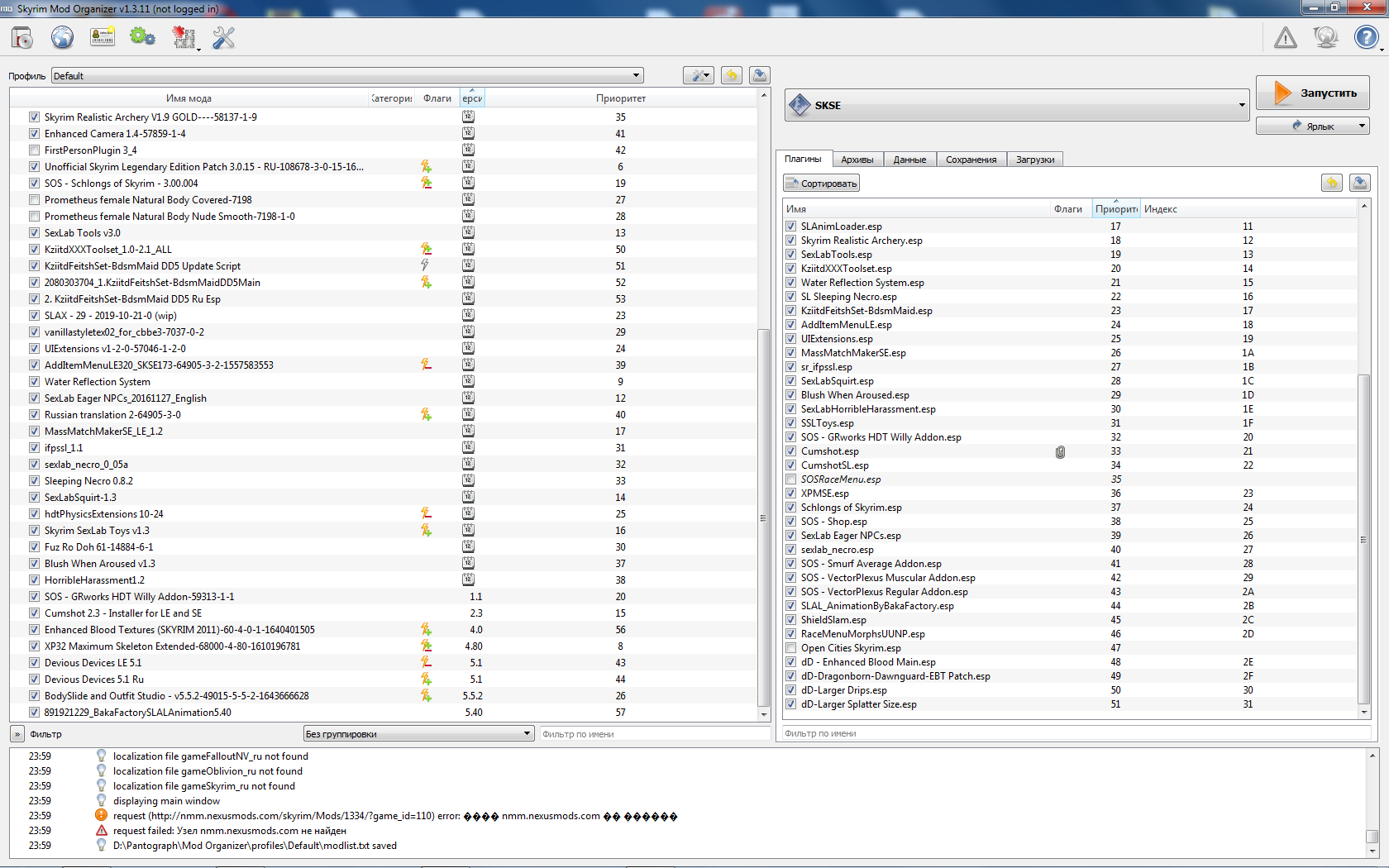Click the Install Mod from archive icon
Image resolution: width=1389 pixels, height=868 pixels.
pos(22,37)
